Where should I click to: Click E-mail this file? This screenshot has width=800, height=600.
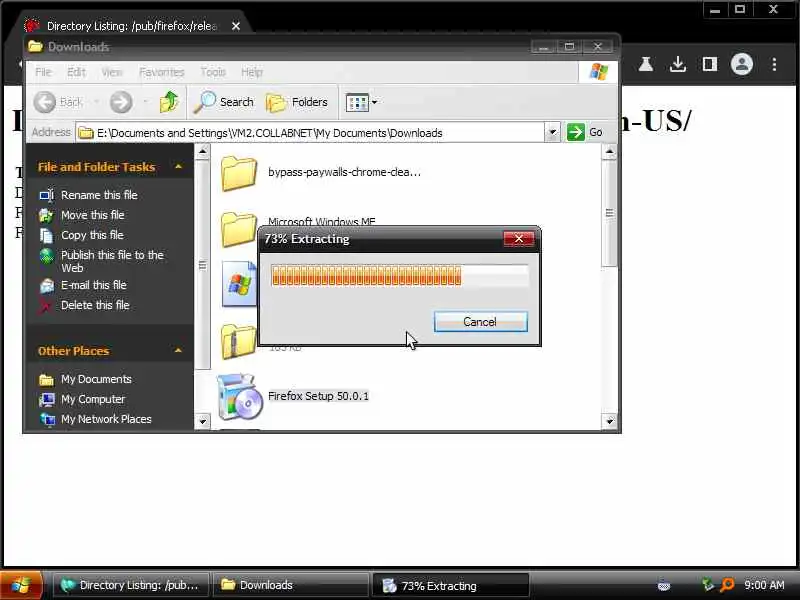(x=93, y=285)
